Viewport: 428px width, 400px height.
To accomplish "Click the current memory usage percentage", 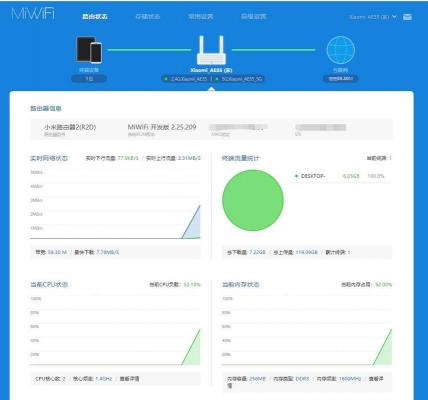I will click(x=384, y=285).
